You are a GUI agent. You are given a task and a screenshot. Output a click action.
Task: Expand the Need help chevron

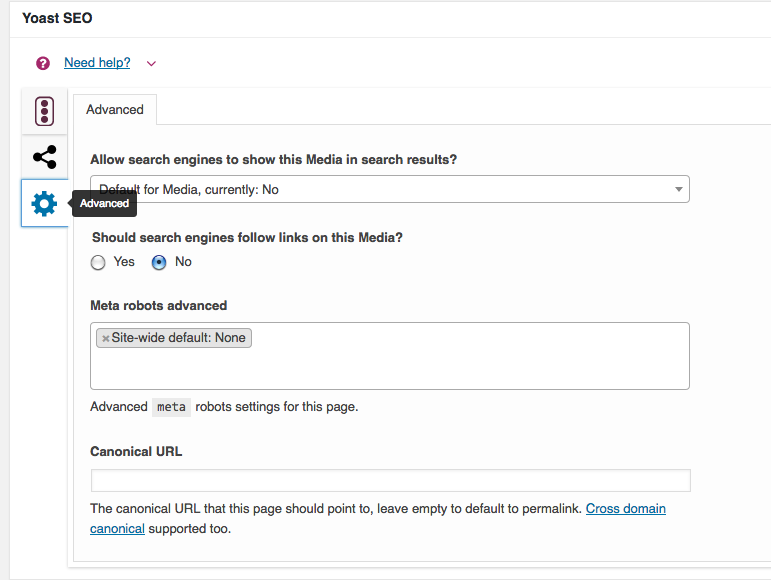tap(151, 63)
